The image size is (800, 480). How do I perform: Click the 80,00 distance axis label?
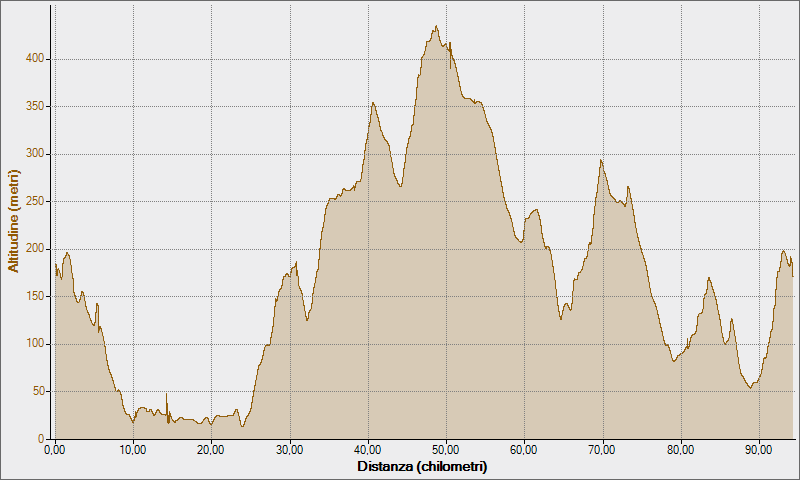[x=681, y=450]
